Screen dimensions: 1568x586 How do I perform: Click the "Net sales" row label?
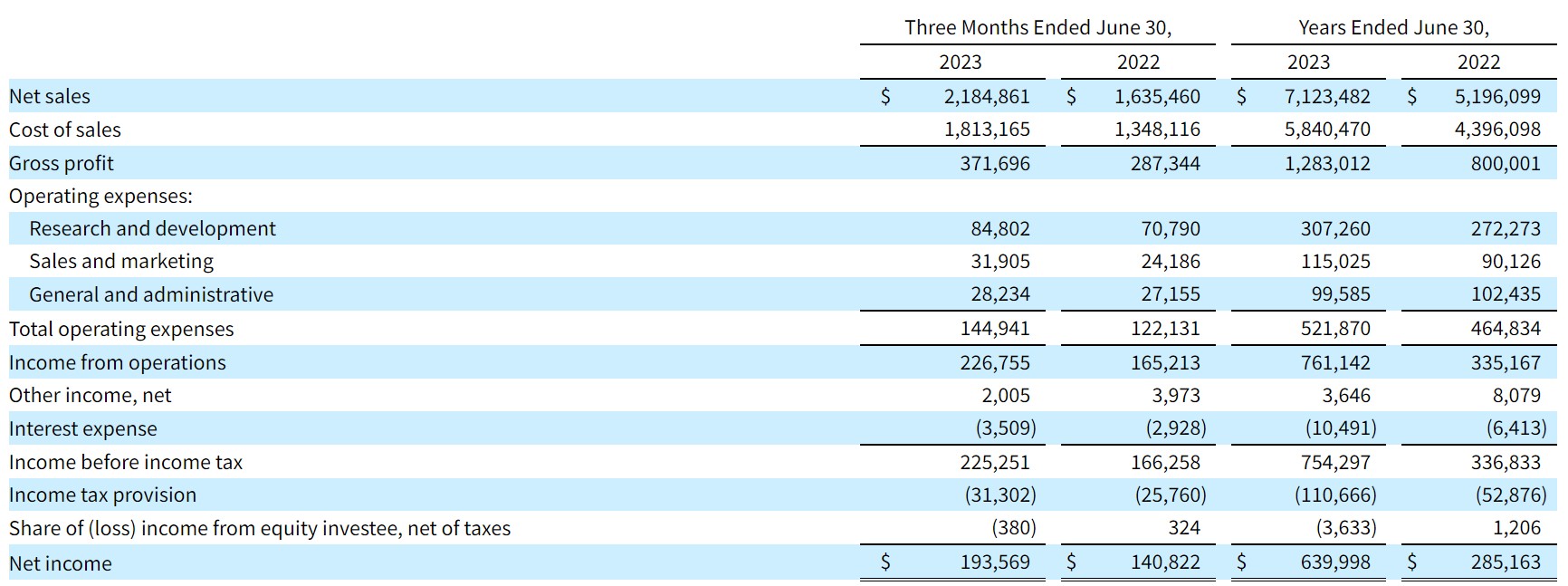coord(50,96)
